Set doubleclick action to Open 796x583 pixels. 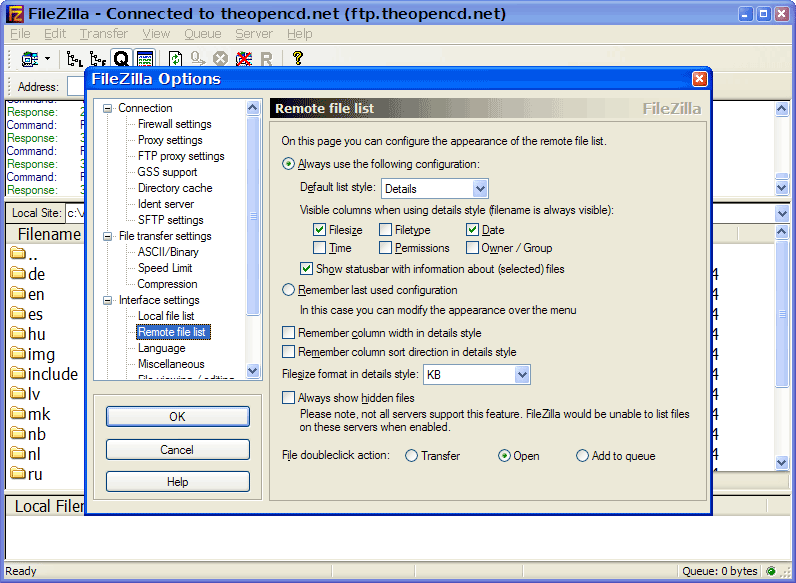pyautogui.click(x=504, y=456)
